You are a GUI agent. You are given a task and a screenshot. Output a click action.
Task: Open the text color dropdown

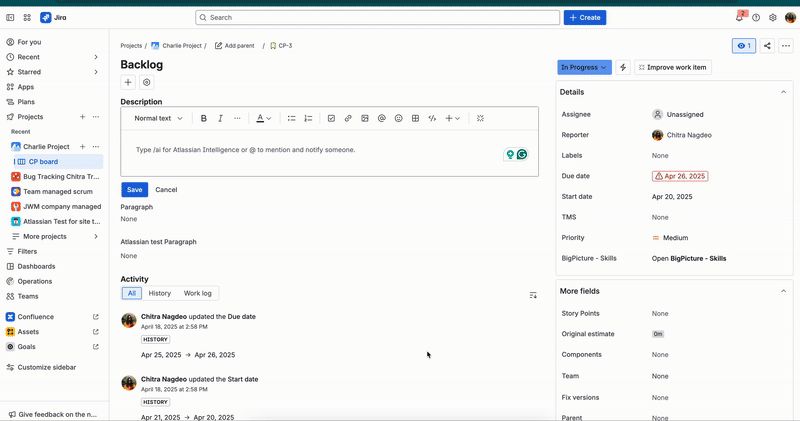tap(263, 118)
